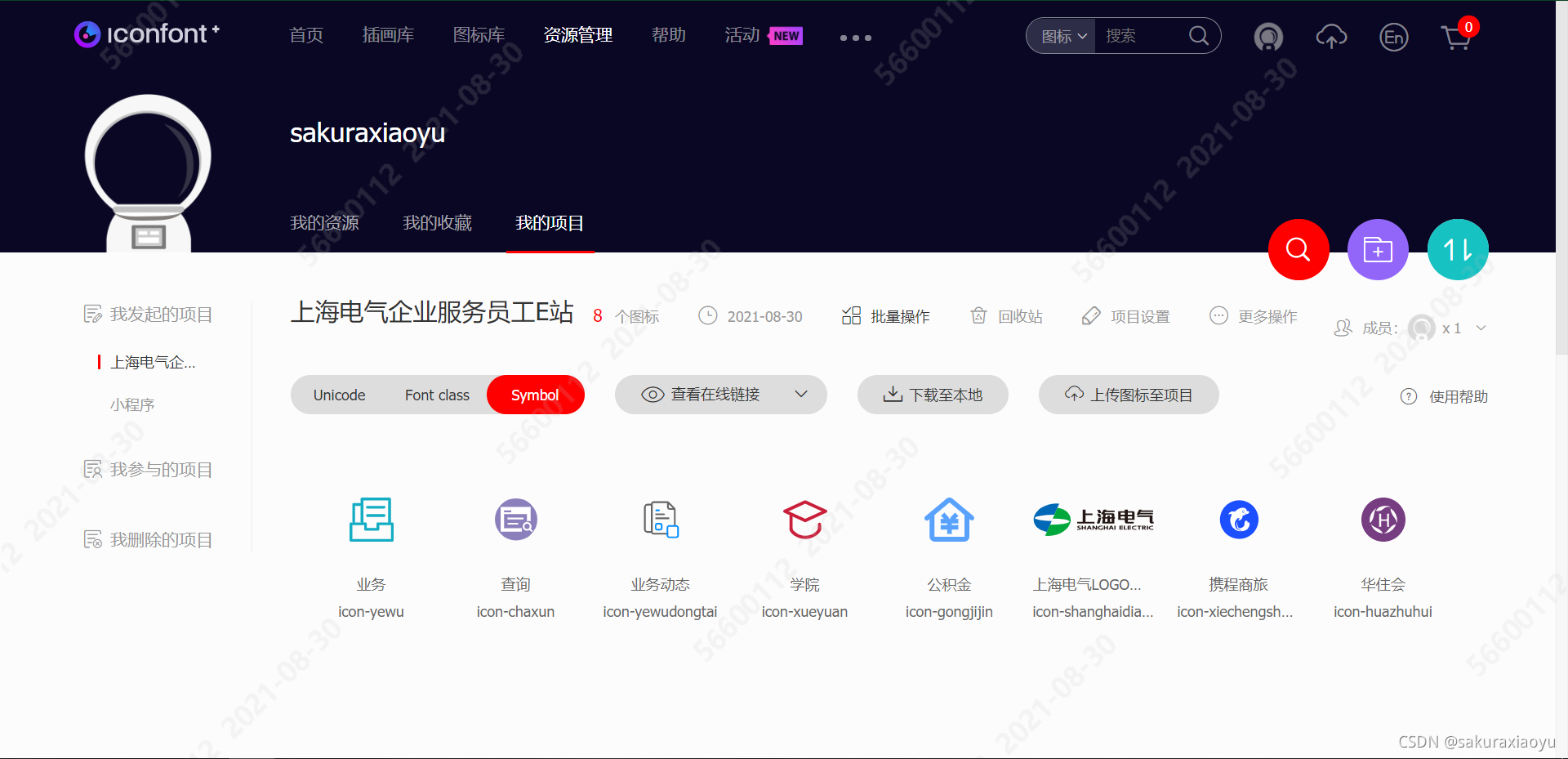Select 上海电气企... project in sidebar
Screen dimensions: 1568x759
pos(153,362)
